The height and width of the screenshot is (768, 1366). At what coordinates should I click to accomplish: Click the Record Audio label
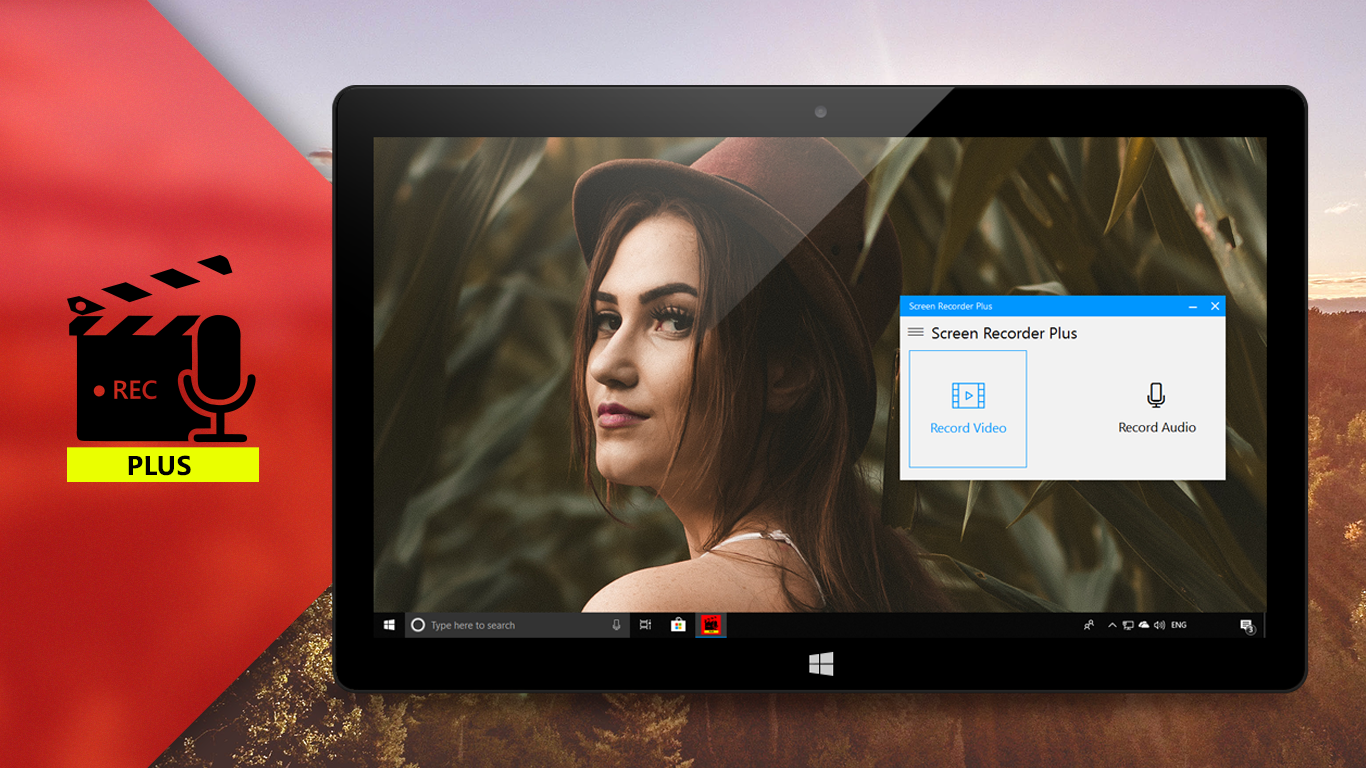tap(1156, 427)
